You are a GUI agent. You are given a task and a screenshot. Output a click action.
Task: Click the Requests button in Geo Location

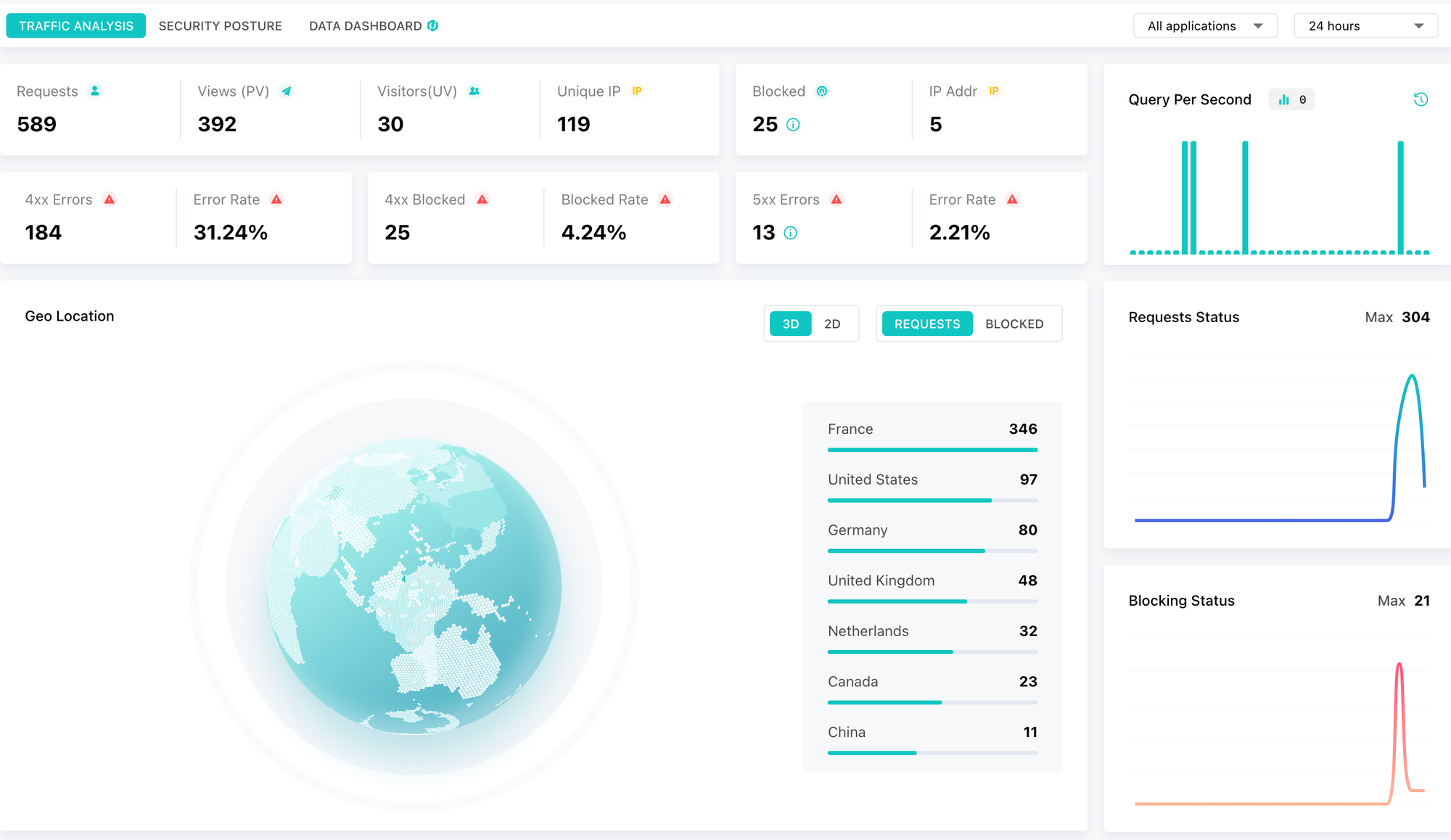click(x=926, y=324)
